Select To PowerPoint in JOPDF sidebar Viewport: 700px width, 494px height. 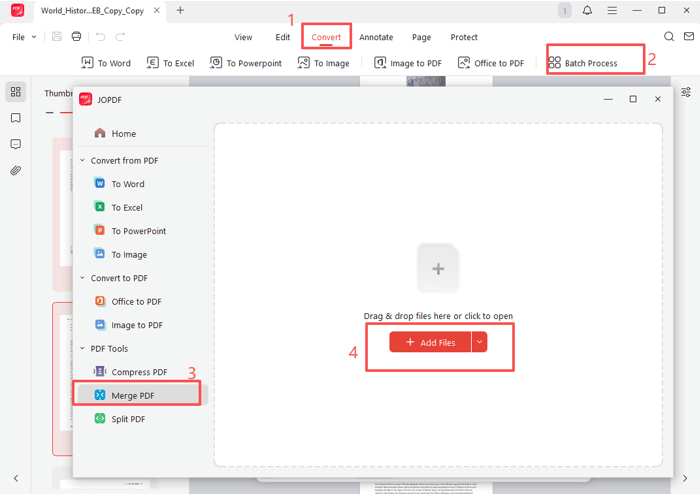(x=130, y=231)
